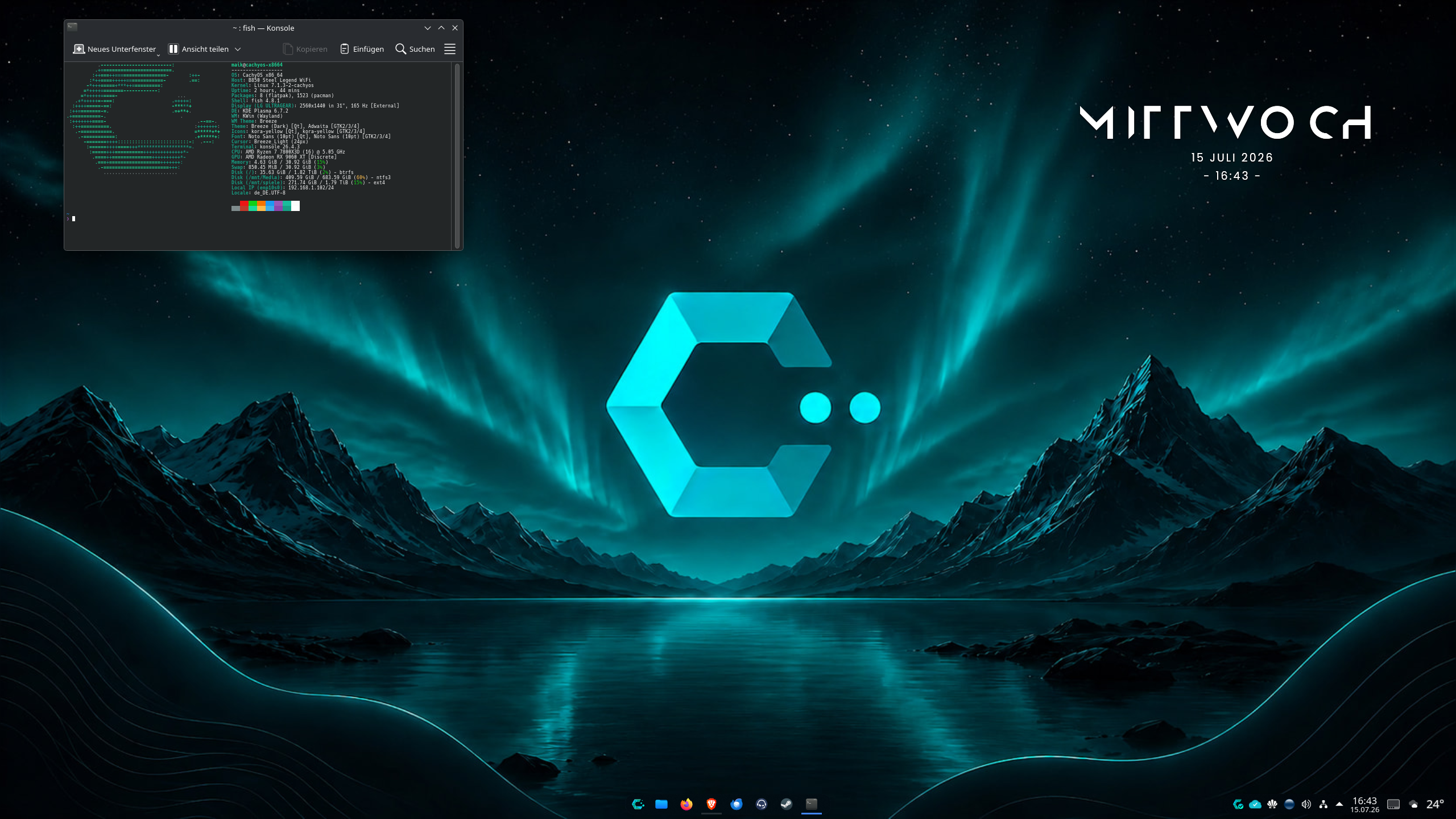The height and width of the screenshot is (819, 1456).
Task: Click the white block in the terminal palette
Action: 295,206
